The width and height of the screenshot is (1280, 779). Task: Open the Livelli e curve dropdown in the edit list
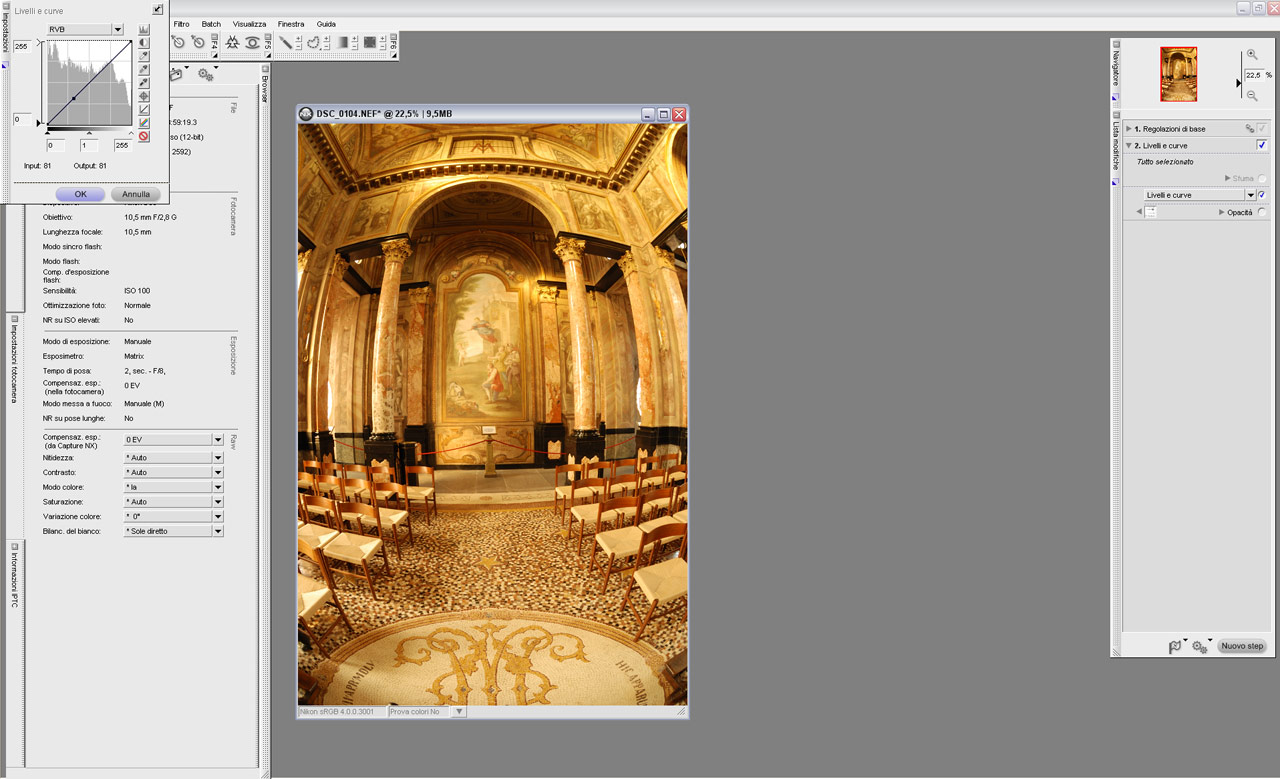pos(1250,195)
